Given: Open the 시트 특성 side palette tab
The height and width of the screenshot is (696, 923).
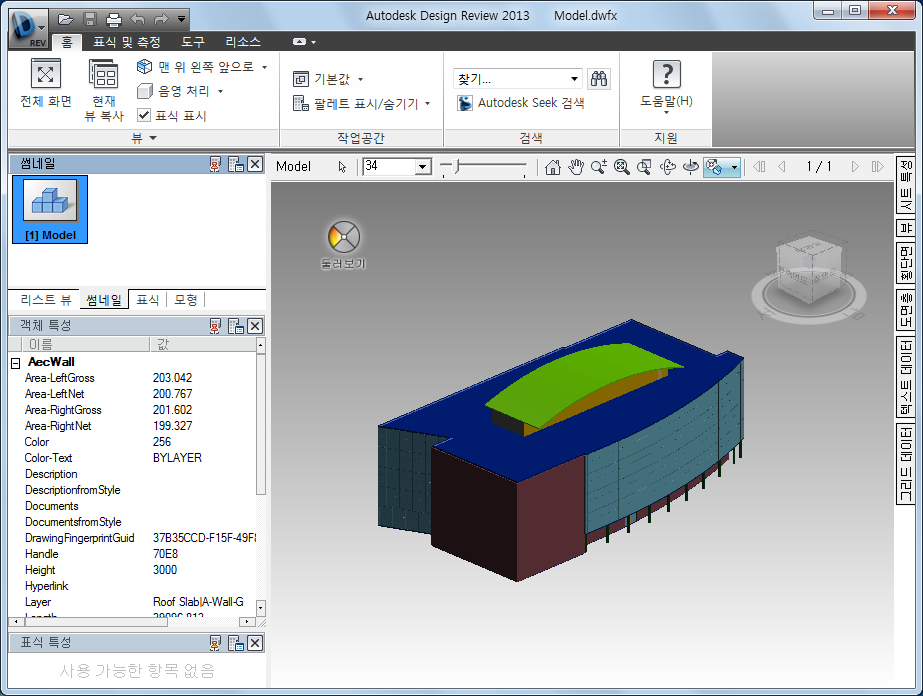Looking at the screenshot, I should [x=905, y=185].
